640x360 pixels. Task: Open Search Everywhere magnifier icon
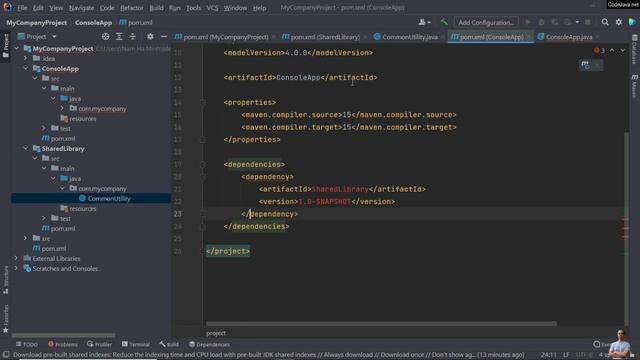605,22
